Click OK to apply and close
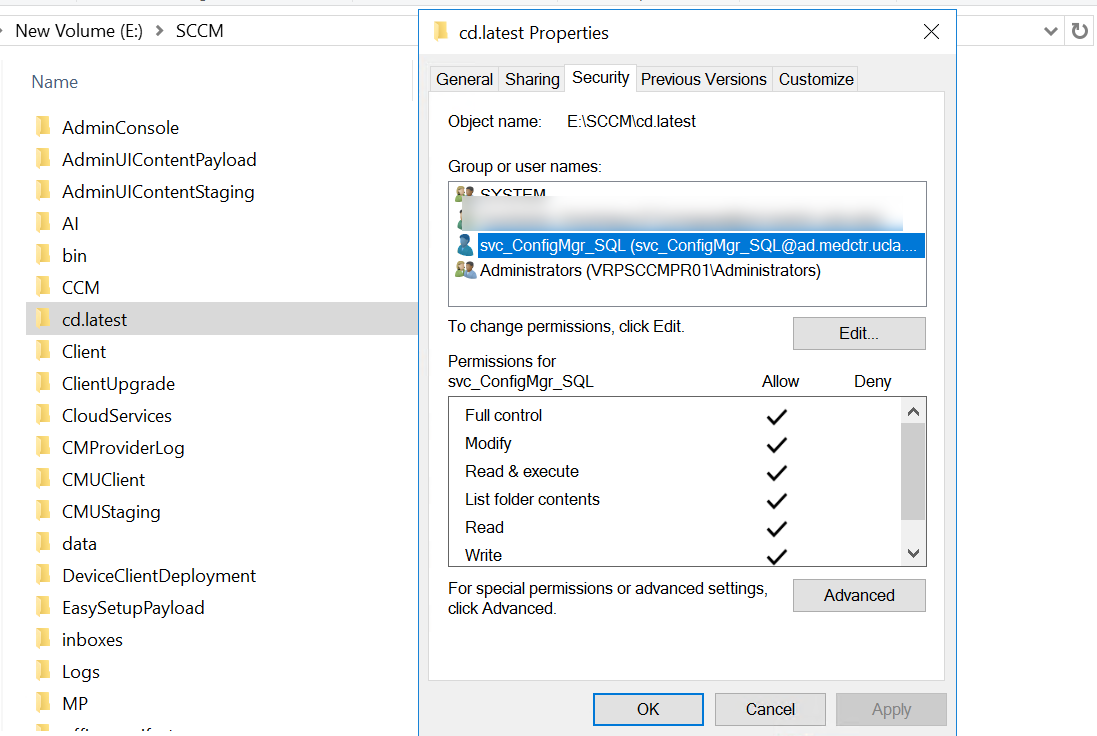 click(648, 709)
